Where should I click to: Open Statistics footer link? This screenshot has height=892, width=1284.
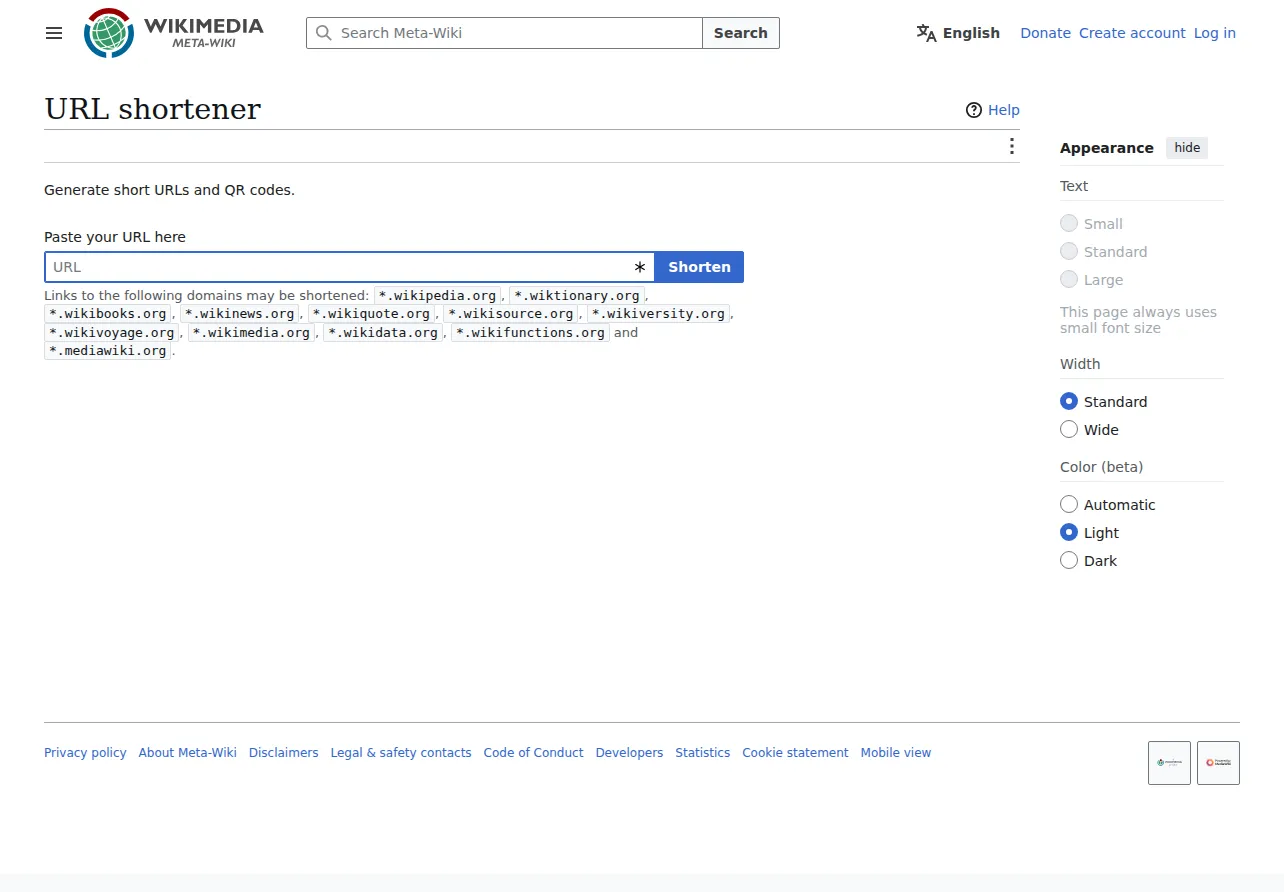pyautogui.click(x=702, y=753)
